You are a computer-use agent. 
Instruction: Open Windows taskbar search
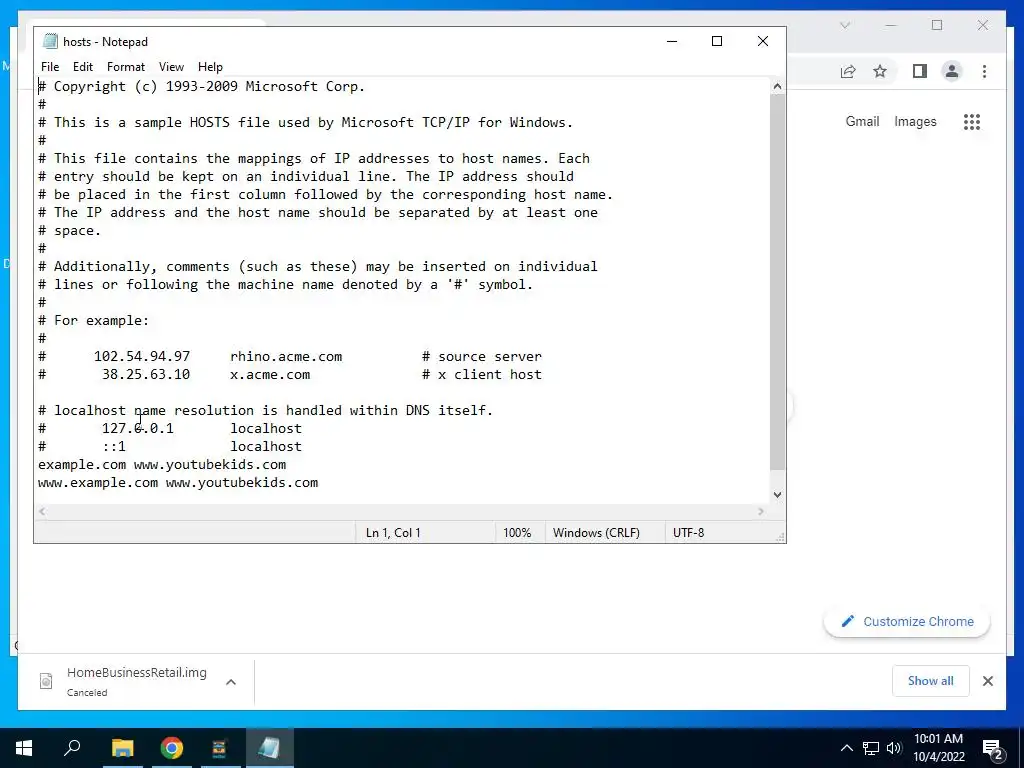72,748
